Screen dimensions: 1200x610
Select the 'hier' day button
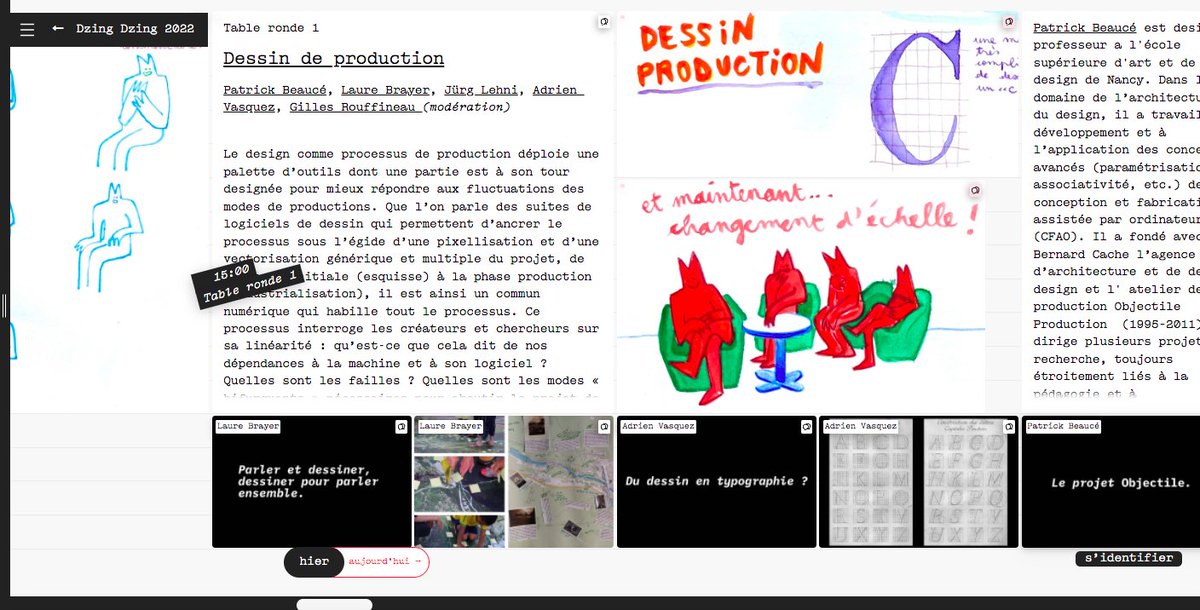[314, 562]
